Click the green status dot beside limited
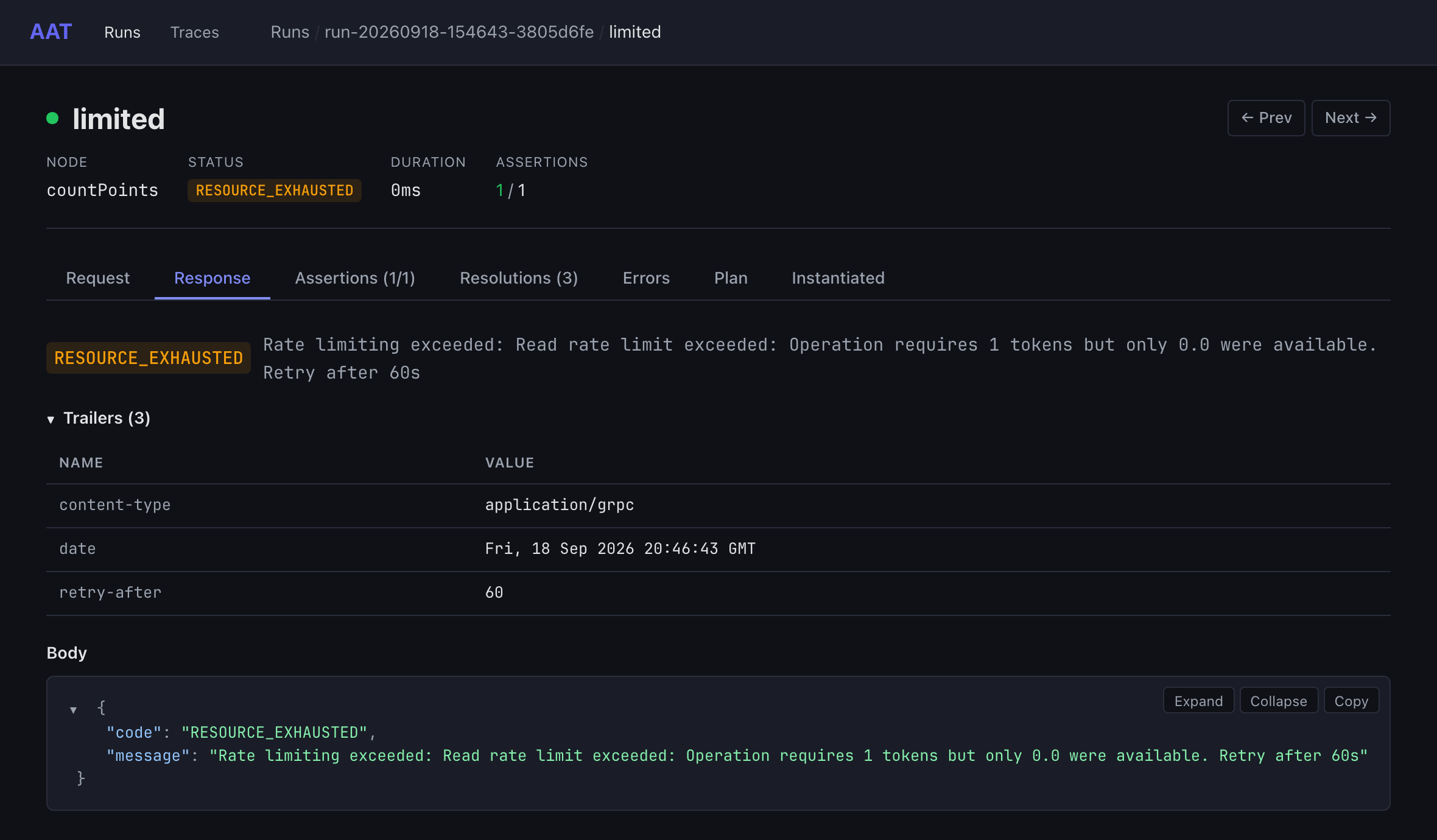This screenshot has height=840, width=1437. 52,118
